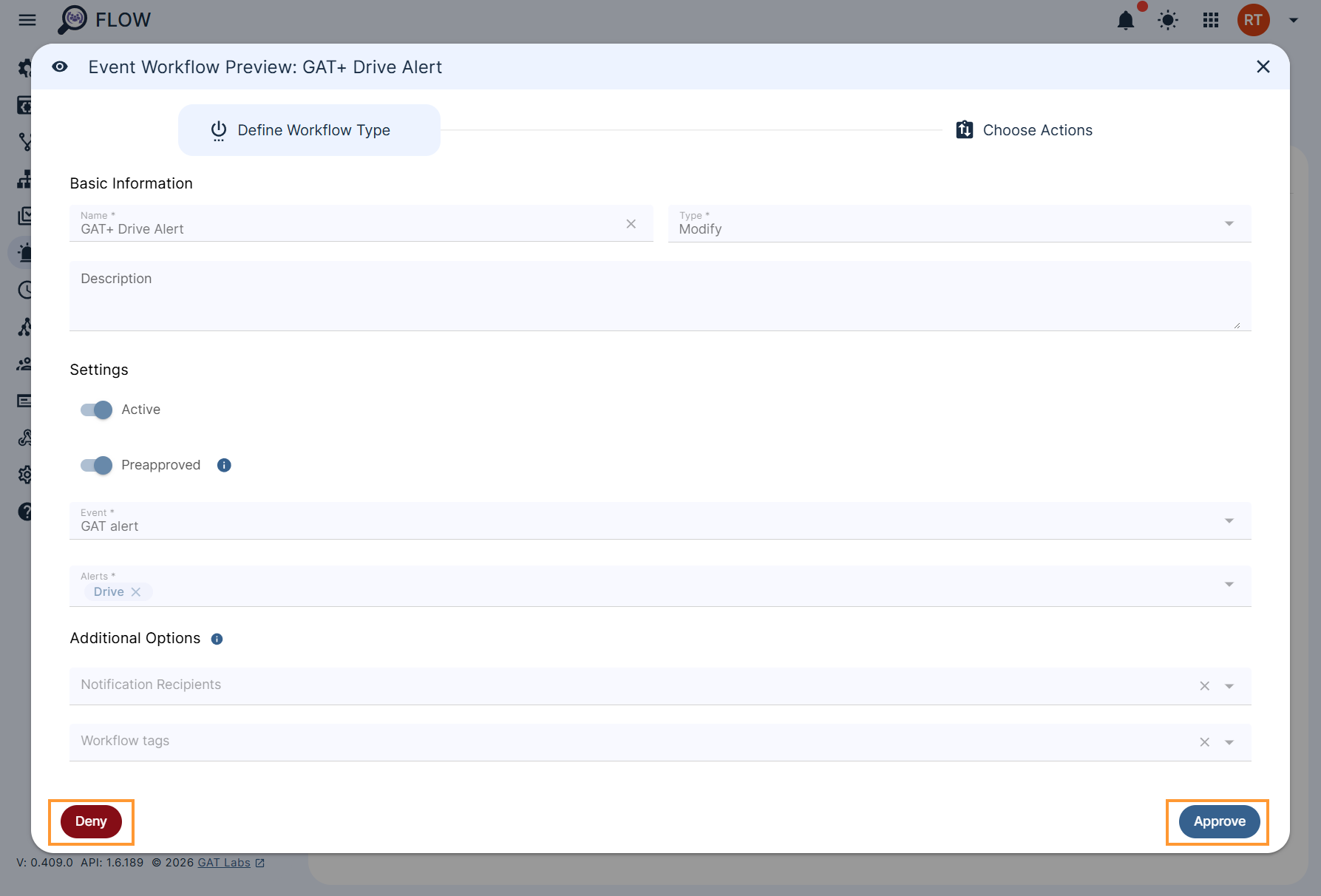Viewport: 1321px width, 896px height.
Task: Open the Event dropdown showing GAT alert
Action: click(1229, 521)
